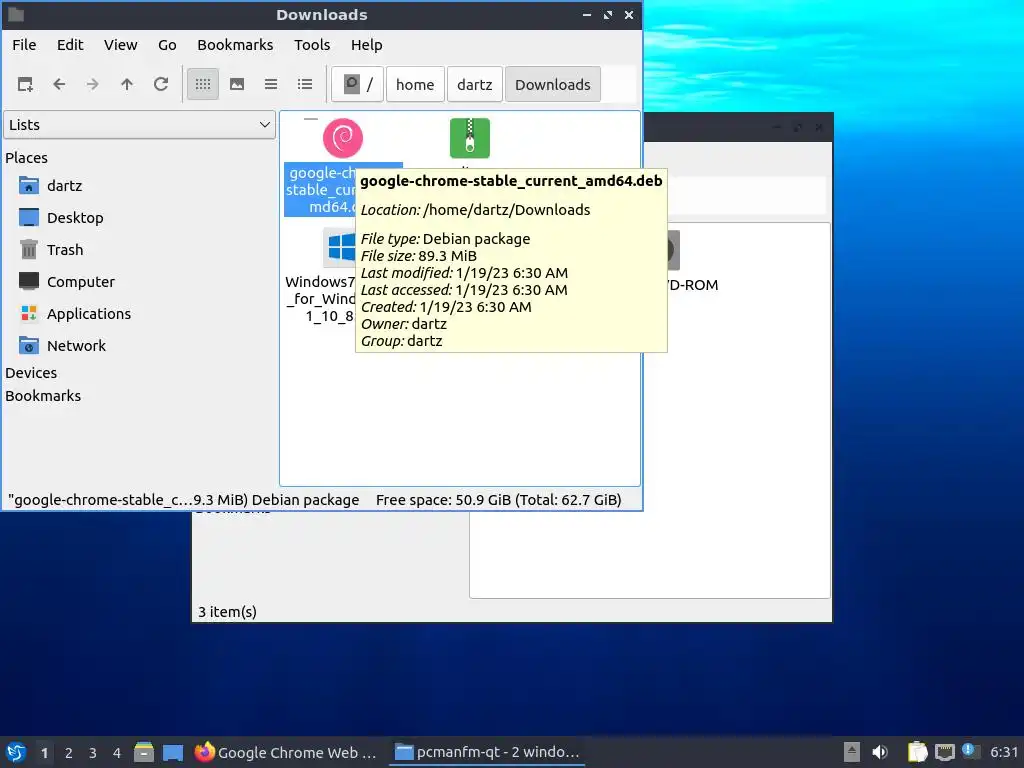Image resolution: width=1024 pixels, height=768 pixels.
Task: Click '3 item(s)' in the background window
Action: click(227, 612)
